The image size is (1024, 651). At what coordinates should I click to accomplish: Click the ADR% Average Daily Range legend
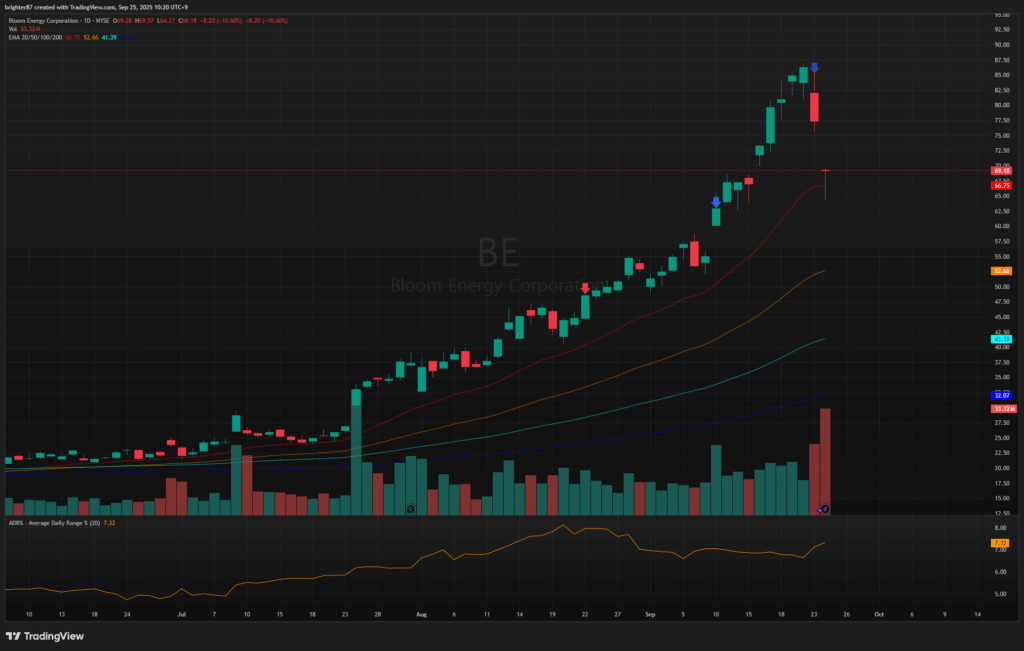tap(55, 523)
